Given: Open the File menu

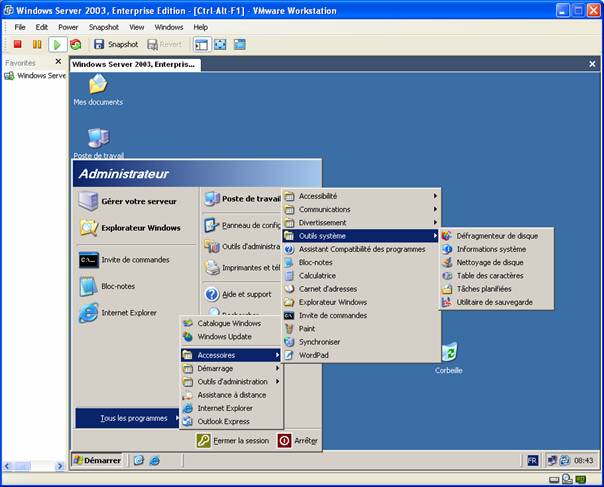Looking at the screenshot, I should [20, 27].
